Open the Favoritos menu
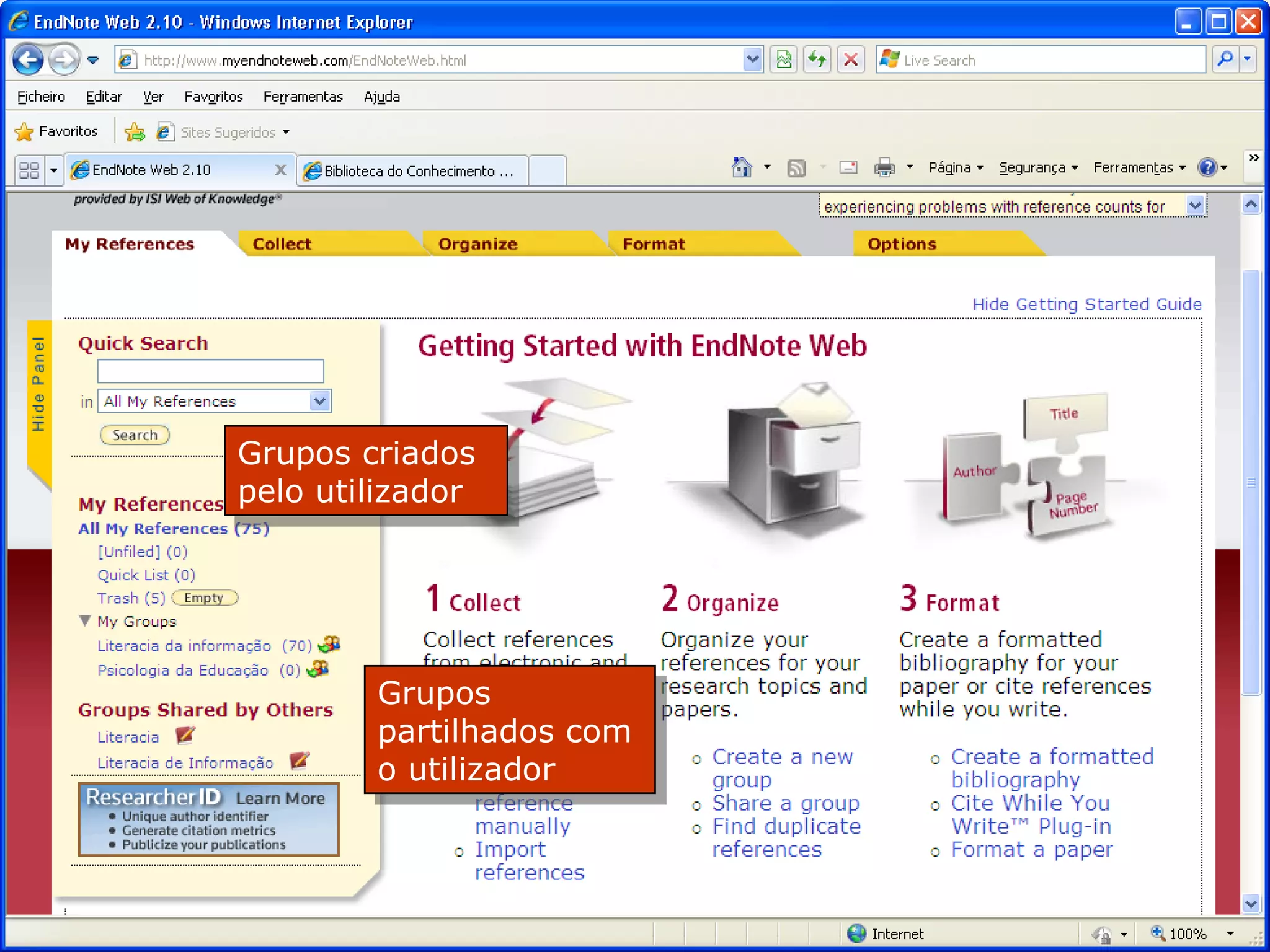The height and width of the screenshot is (952, 1270). click(x=213, y=97)
